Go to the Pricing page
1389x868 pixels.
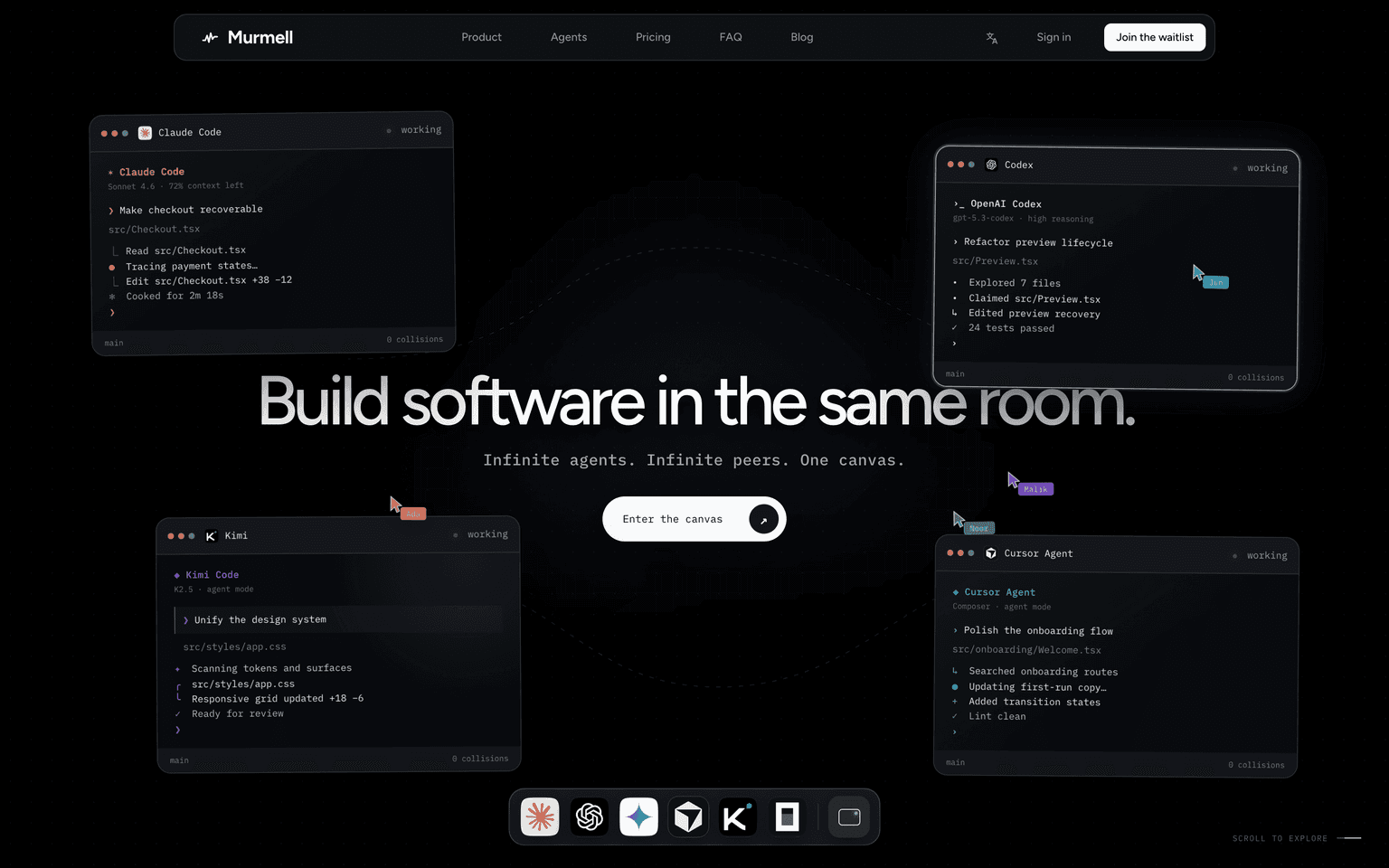pyautogui.click(x=653, y=37)
